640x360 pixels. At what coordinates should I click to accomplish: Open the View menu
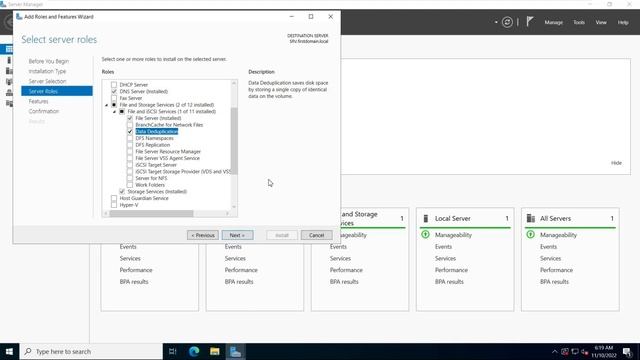pyautogui.click(x=601, y=22)
